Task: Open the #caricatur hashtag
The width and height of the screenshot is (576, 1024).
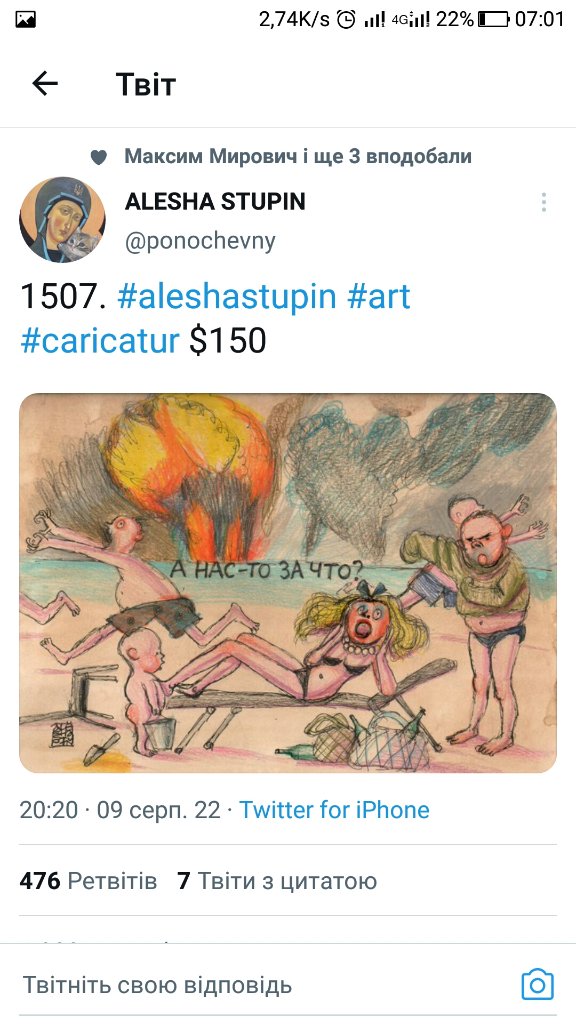Action: (x=100, y=340)
